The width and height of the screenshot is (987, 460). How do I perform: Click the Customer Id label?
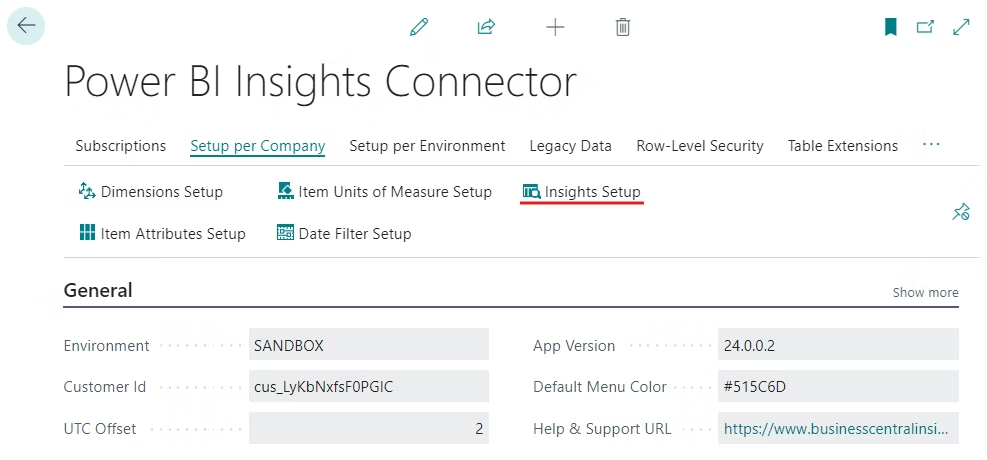pos(104,387)
